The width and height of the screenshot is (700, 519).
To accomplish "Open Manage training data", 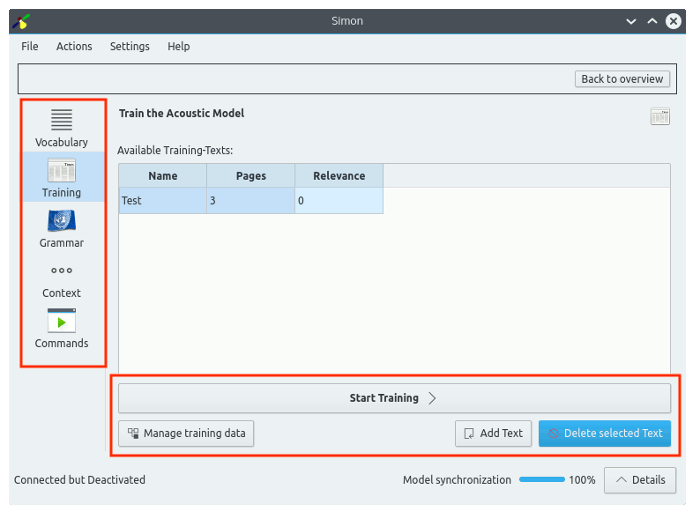I will [187, 433].
